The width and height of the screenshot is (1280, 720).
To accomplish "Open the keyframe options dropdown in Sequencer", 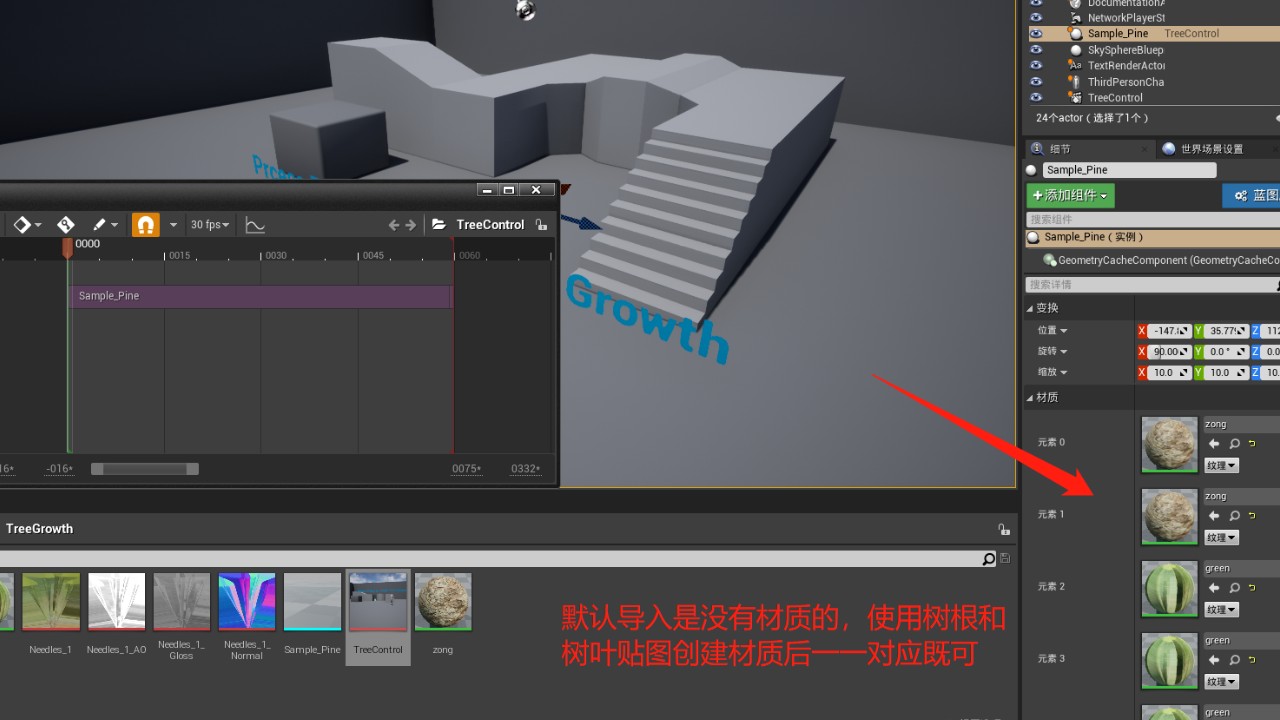I will 38,225.
